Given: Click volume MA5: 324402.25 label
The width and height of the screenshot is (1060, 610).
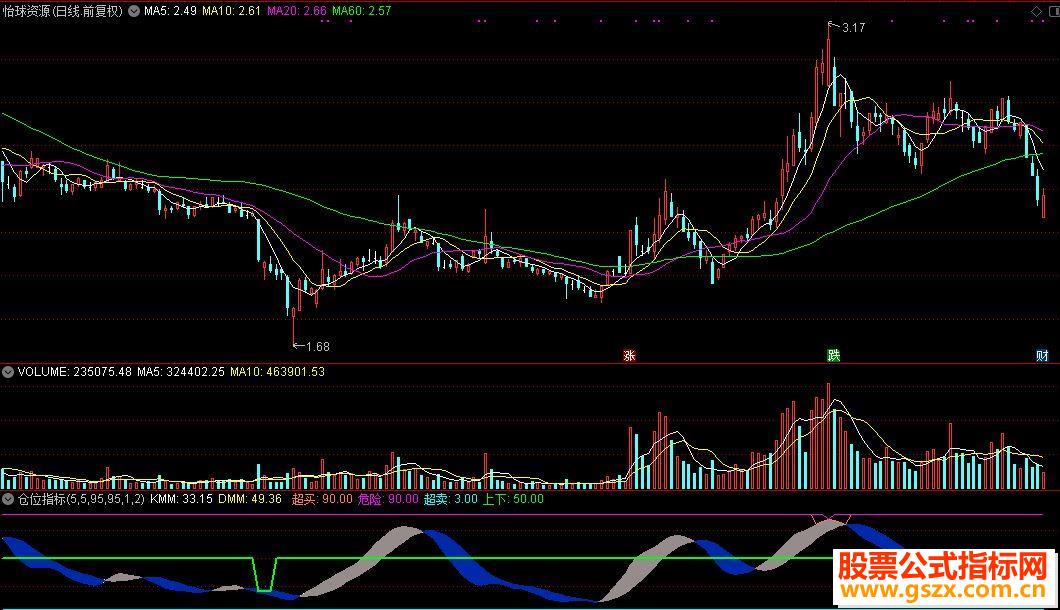Looking at the screenshot, I should tap(180, 372).
